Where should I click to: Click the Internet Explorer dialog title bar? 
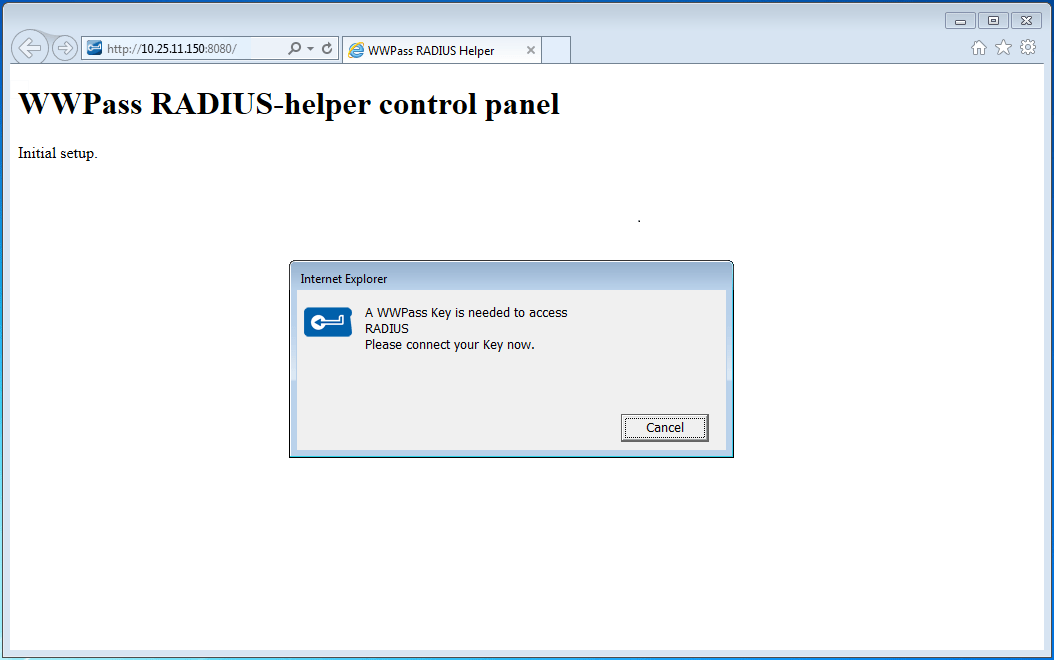pyautogui.click(x=511, y=278)
